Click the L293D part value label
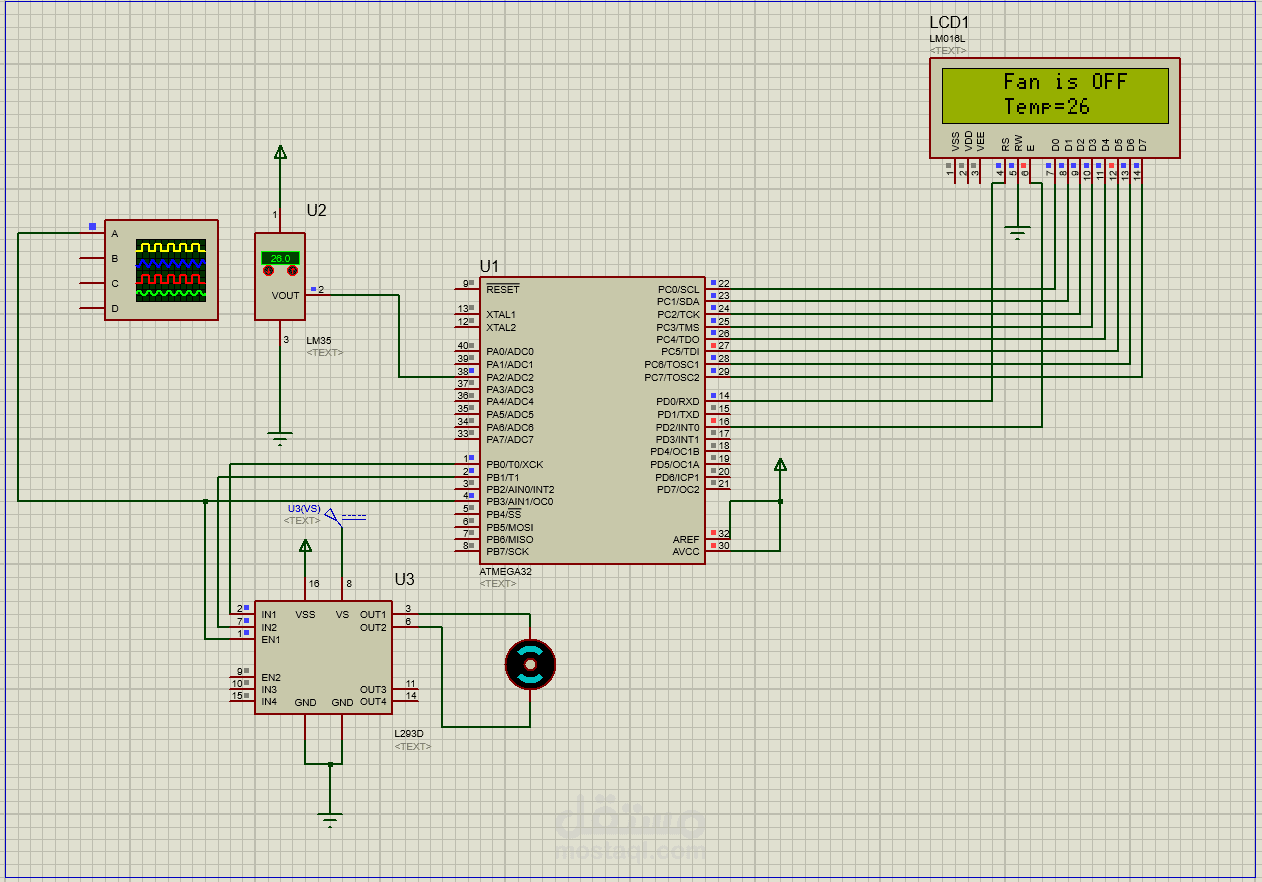Image resolution: width=1262 pixels, height=882 pixels. [x=409, y=734]
